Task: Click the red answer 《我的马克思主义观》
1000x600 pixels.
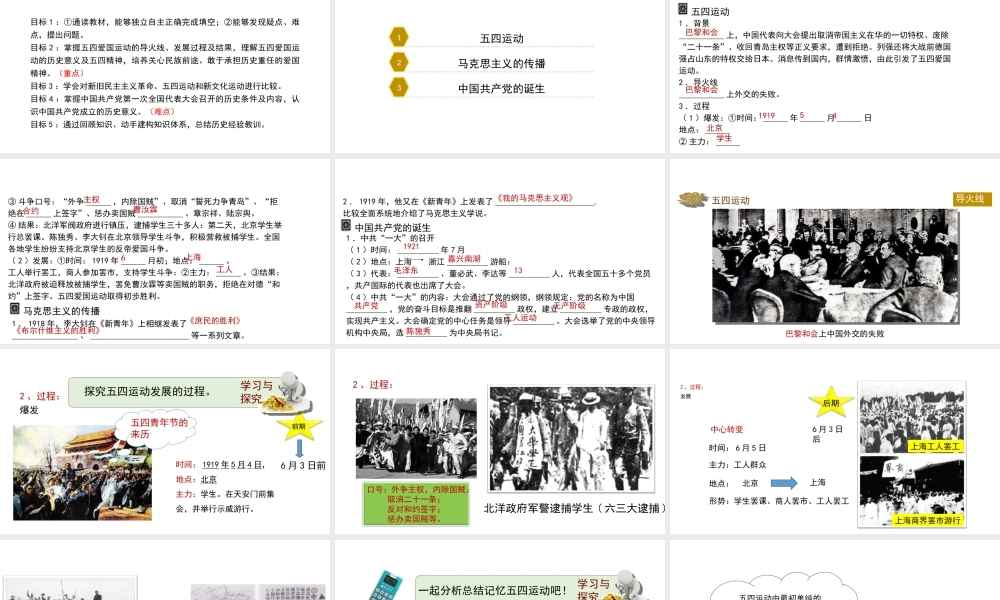Action: coord(535,198)
